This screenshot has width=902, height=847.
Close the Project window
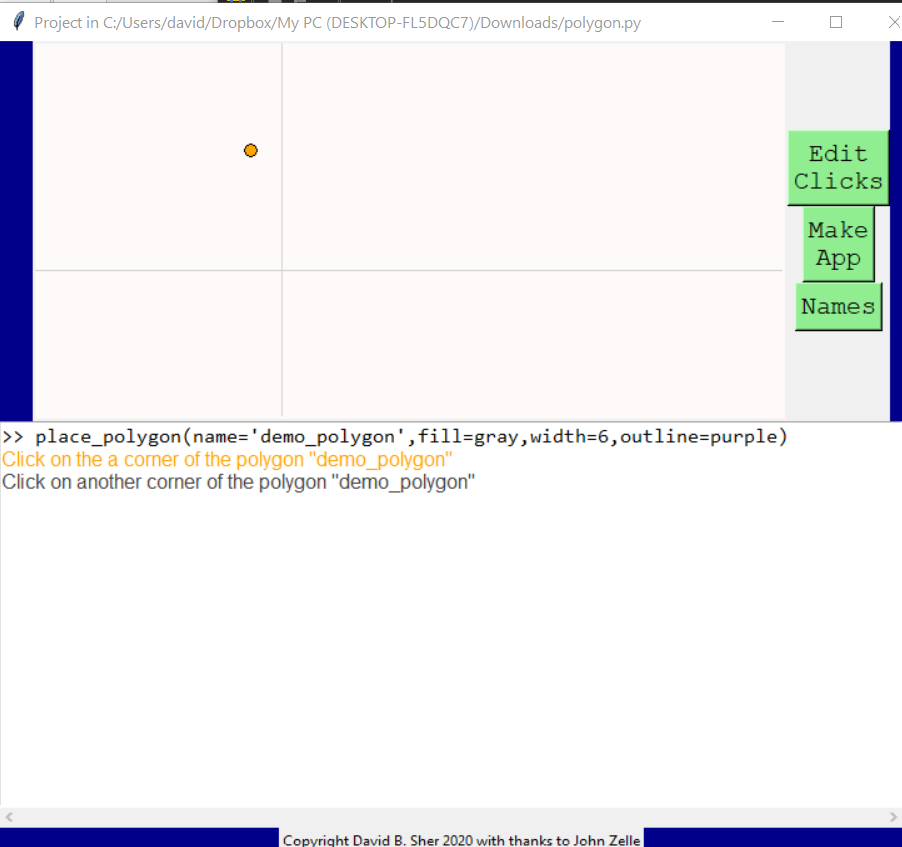tap(893, 22)
